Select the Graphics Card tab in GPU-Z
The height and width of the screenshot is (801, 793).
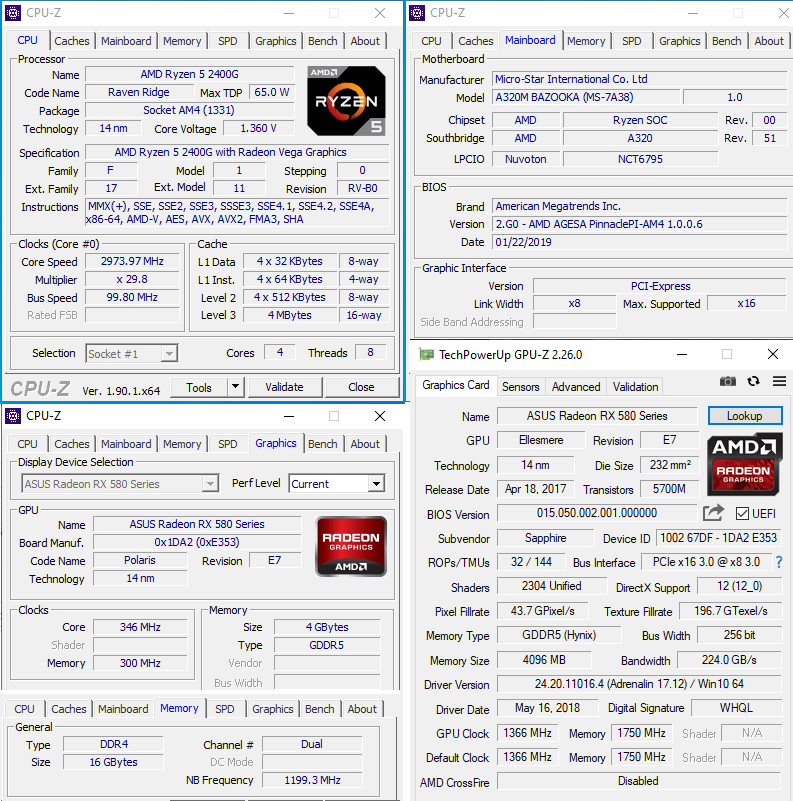click(x=456, y=385)
